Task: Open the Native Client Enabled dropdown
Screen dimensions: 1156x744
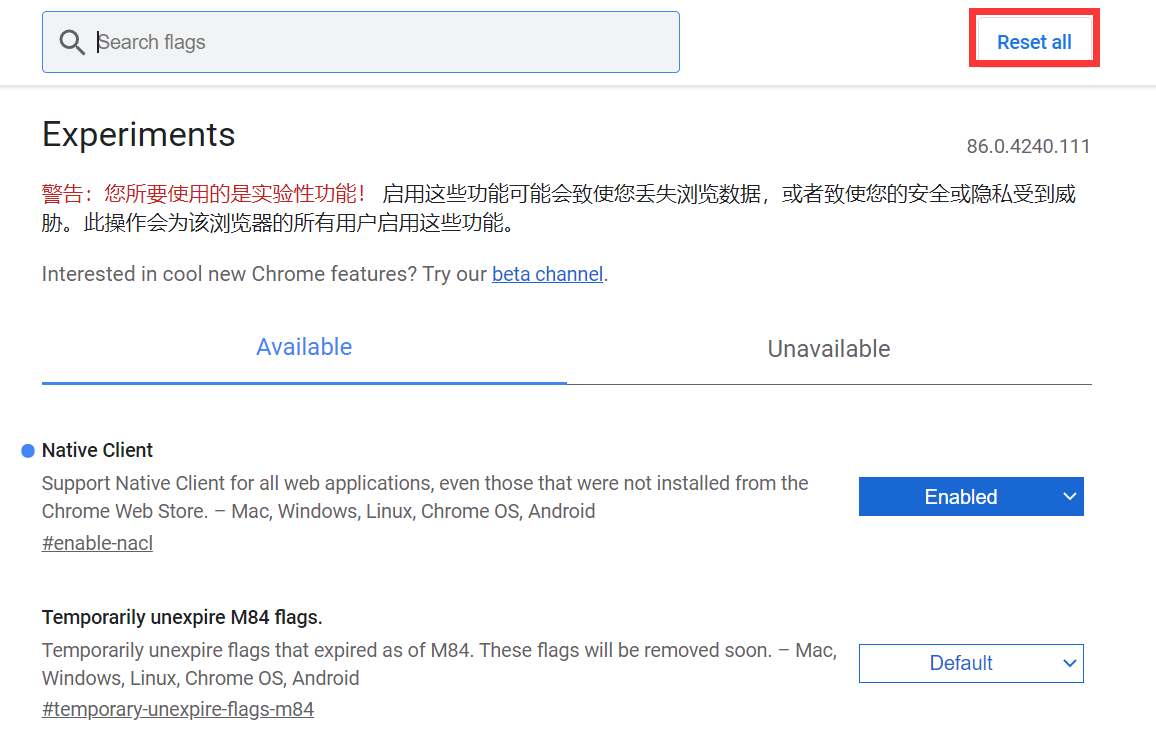Action: coord(960,497)
